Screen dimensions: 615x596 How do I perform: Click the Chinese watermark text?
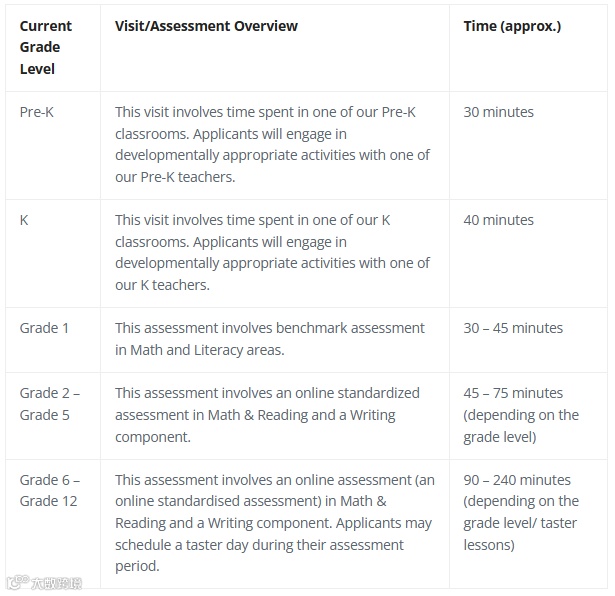[56, 583]
